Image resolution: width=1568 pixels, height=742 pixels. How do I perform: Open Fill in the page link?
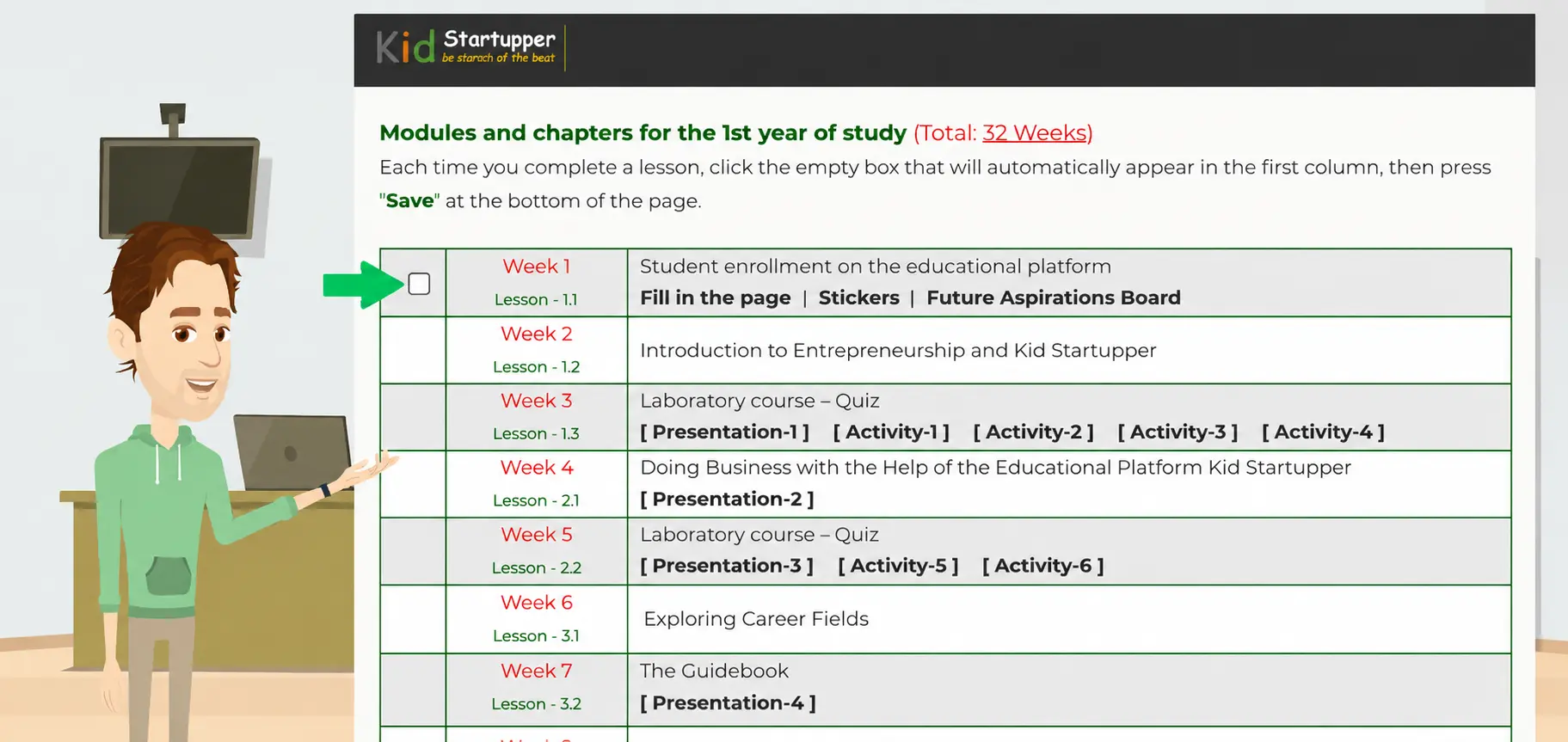point(715,297)
